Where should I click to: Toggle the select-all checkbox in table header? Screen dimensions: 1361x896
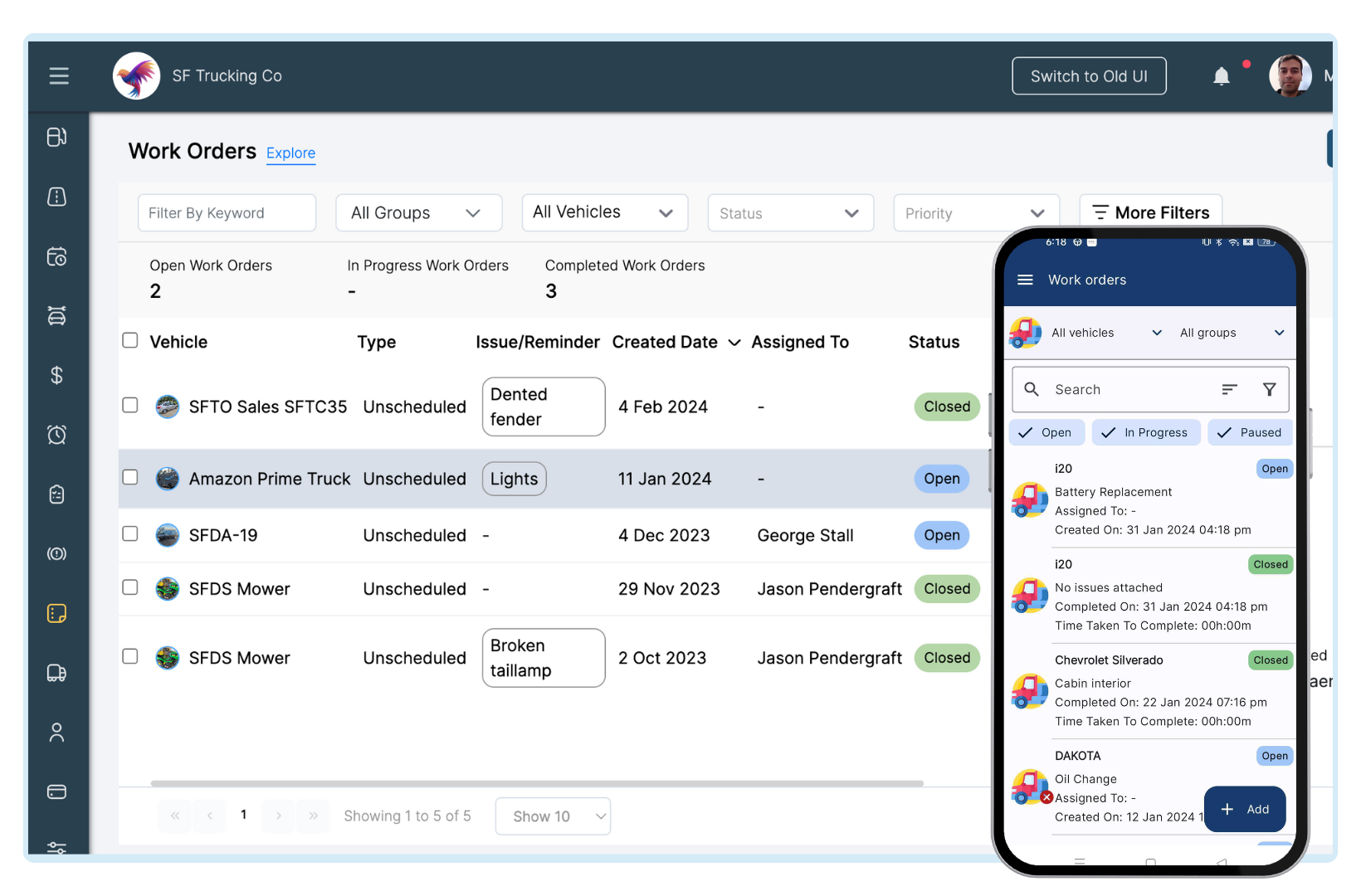click(x=130, y=340)
